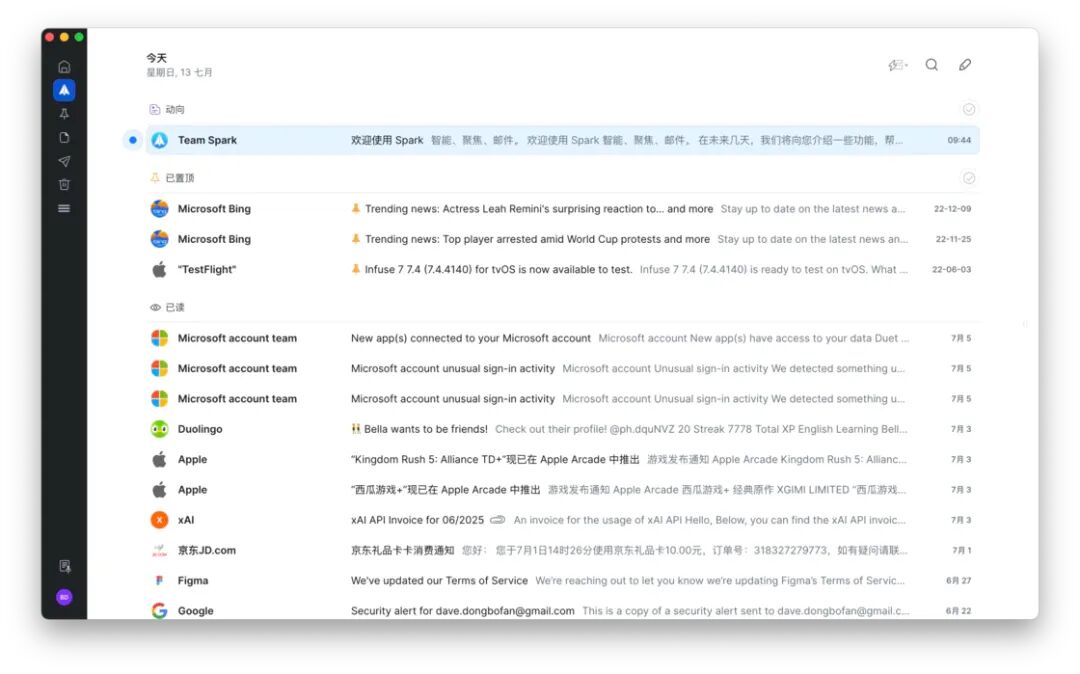Click the eye icon next to 已读

tap(155, 308)
